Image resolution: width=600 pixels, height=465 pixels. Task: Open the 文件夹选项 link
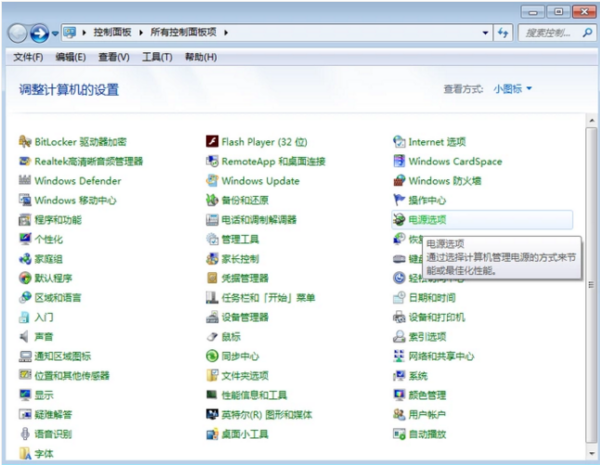tap(245, 376)
